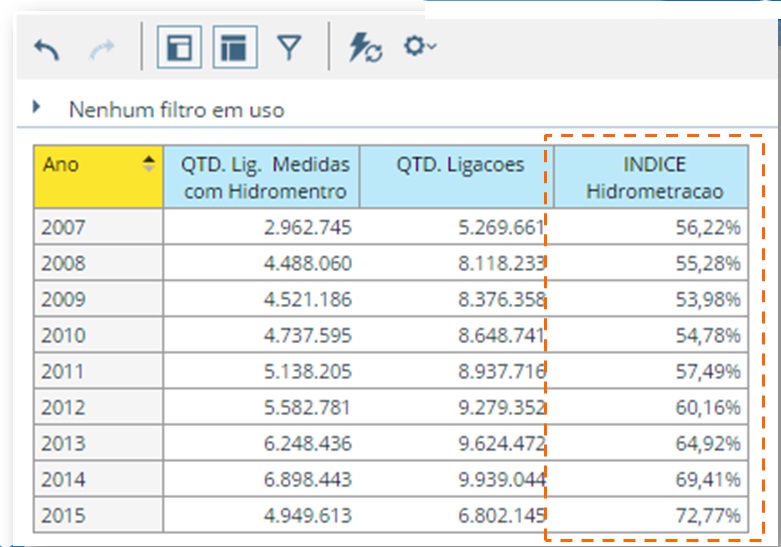The width and height of the screenshot is (781, 547).
Task: Click the auto-refresh lightning icon
Action: coord(365,48)
